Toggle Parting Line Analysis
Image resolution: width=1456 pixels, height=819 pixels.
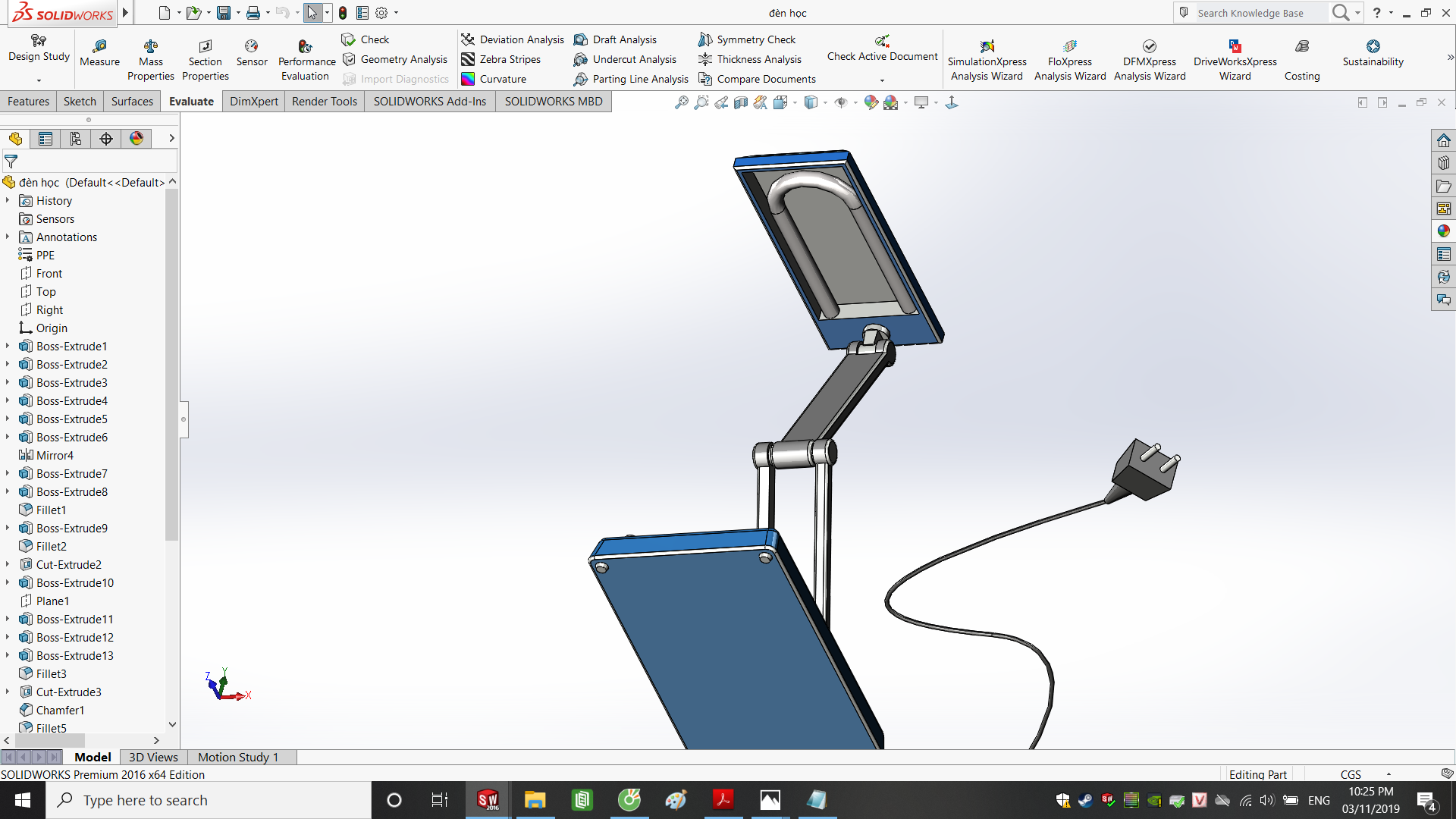[x=631, y=79]
